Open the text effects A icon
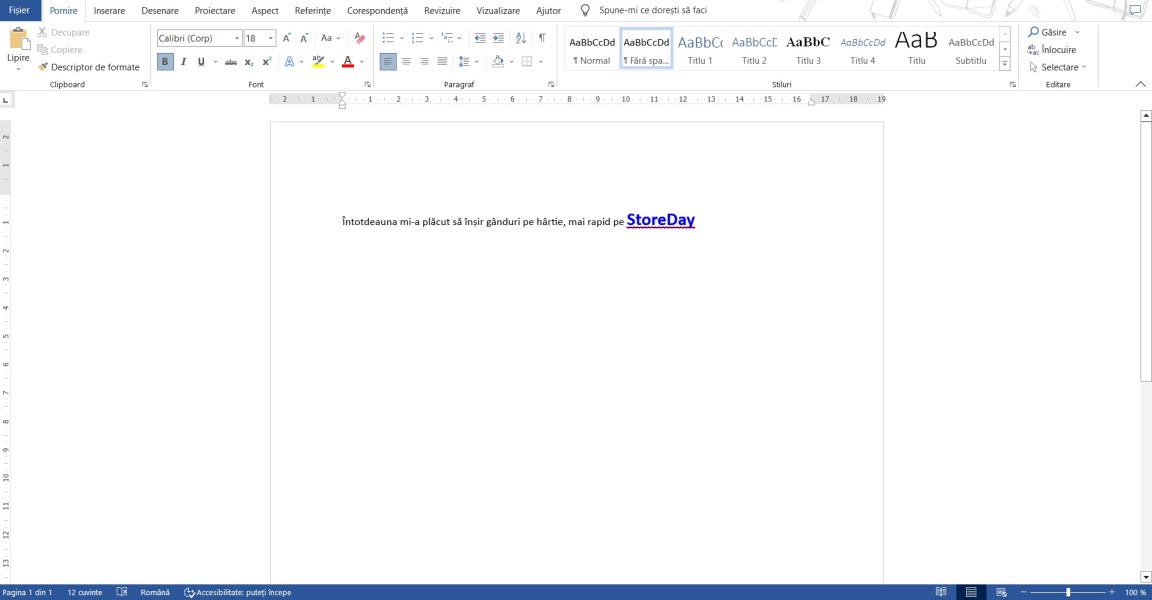 coord(289,62)
